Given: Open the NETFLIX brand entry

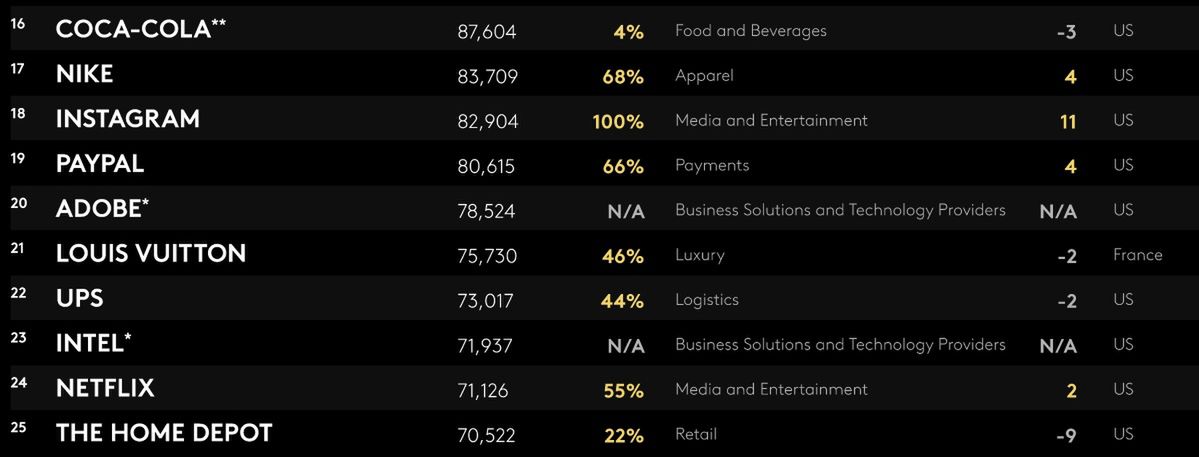Looking at the screenshot, I should 105,389.
